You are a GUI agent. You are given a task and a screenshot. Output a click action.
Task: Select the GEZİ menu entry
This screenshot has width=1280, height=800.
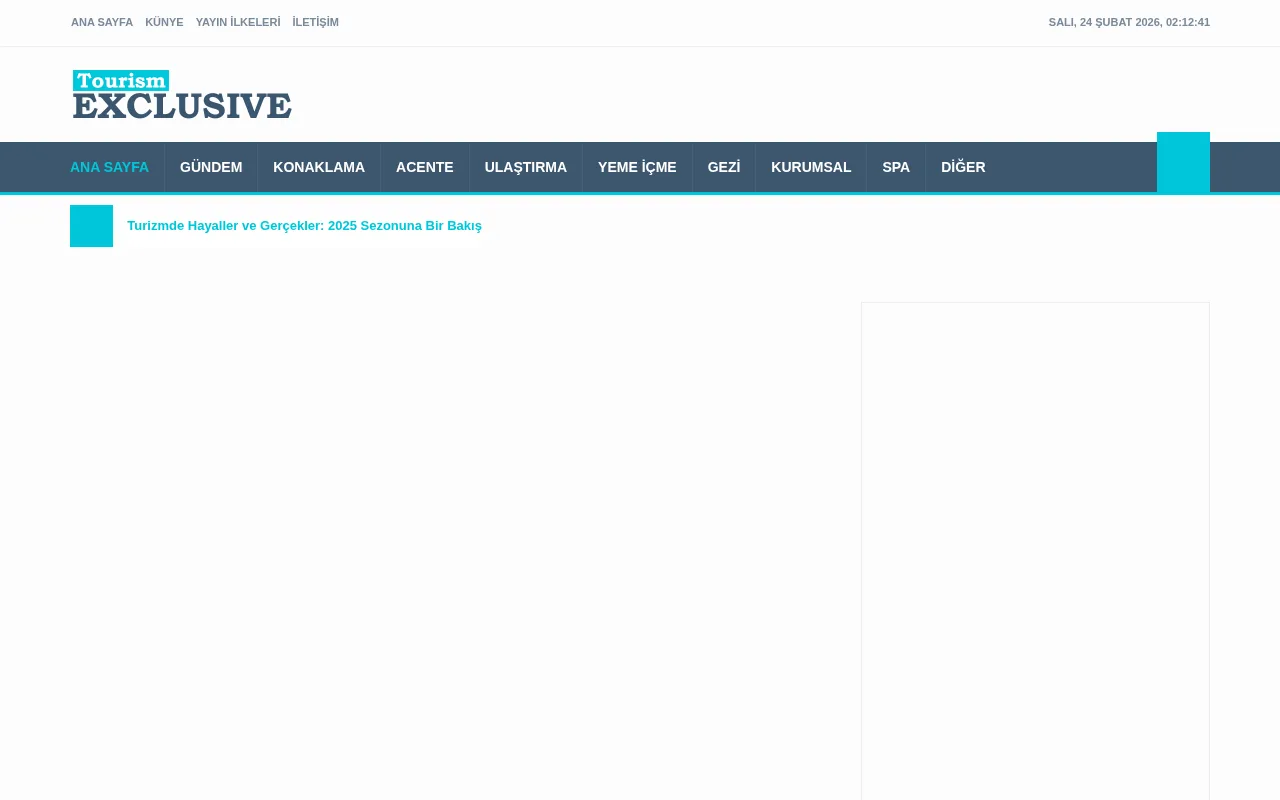point(723,167)
